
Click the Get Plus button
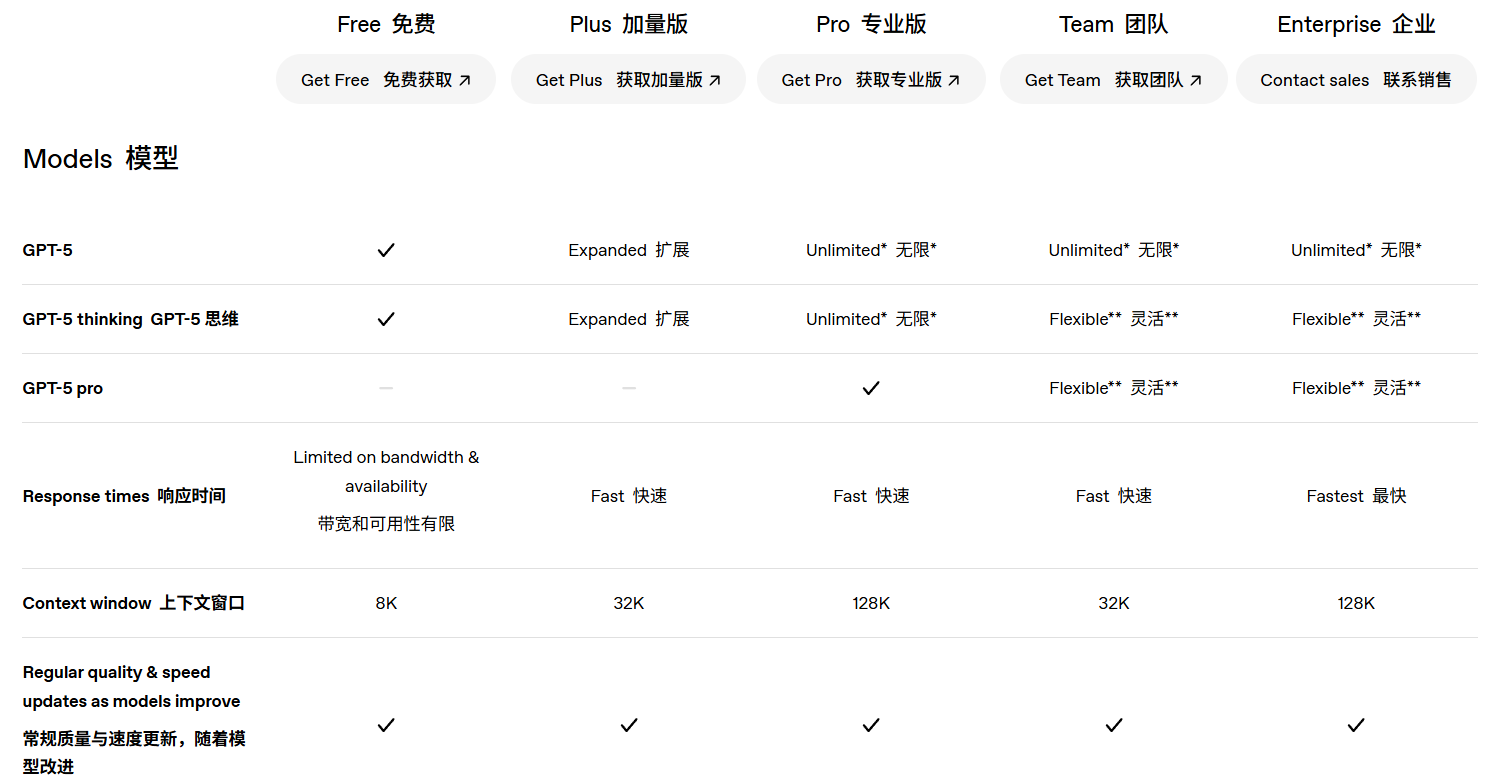628,80
